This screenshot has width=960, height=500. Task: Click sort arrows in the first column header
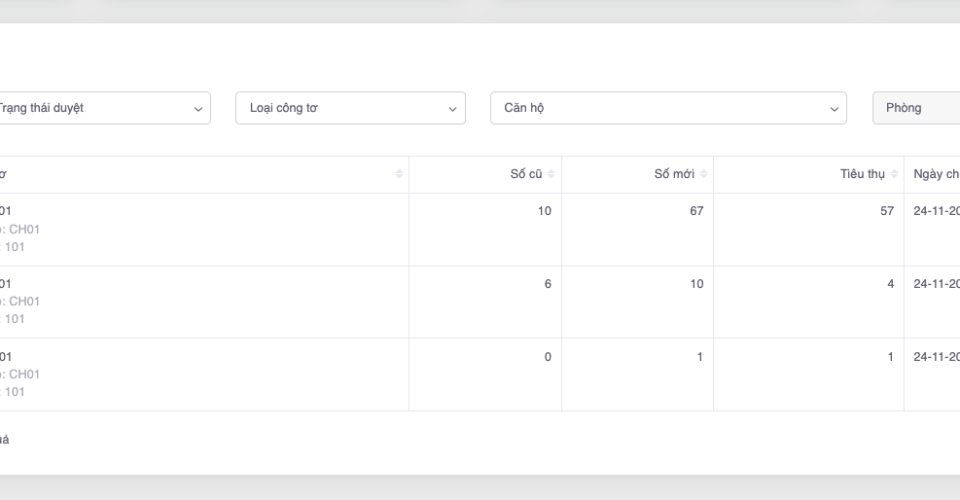click(x=399, y=175)
